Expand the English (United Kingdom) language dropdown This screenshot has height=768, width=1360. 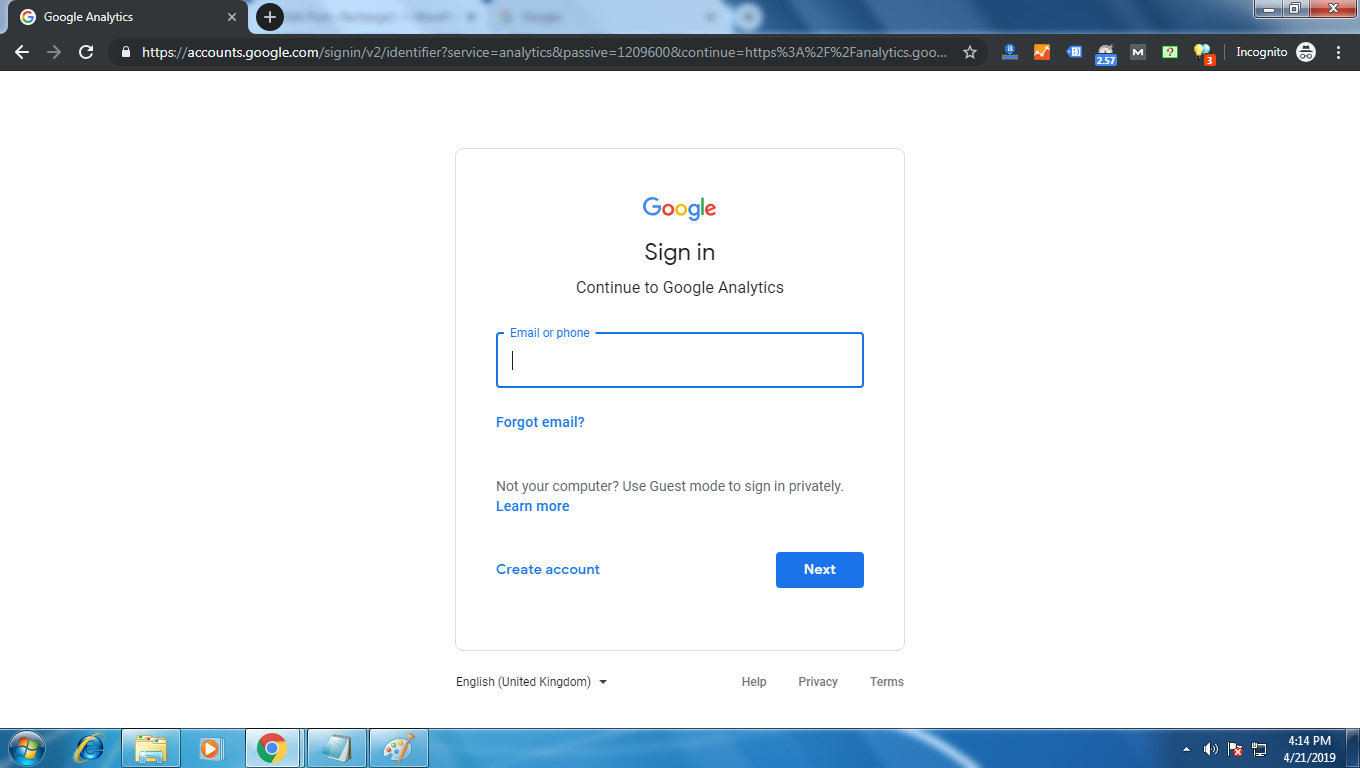(531, 682)
